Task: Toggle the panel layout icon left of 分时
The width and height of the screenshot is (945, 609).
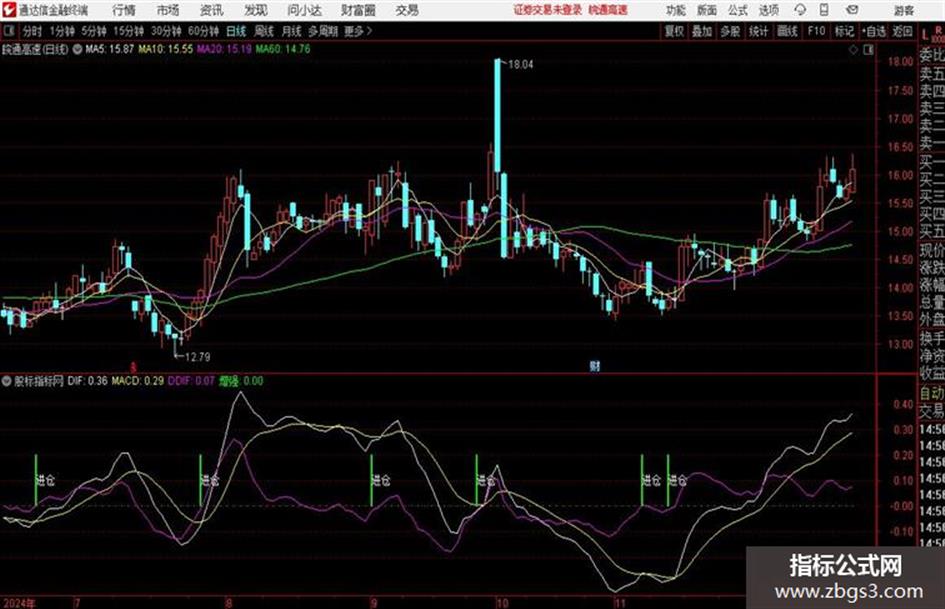Action: (x=9, y=31)
